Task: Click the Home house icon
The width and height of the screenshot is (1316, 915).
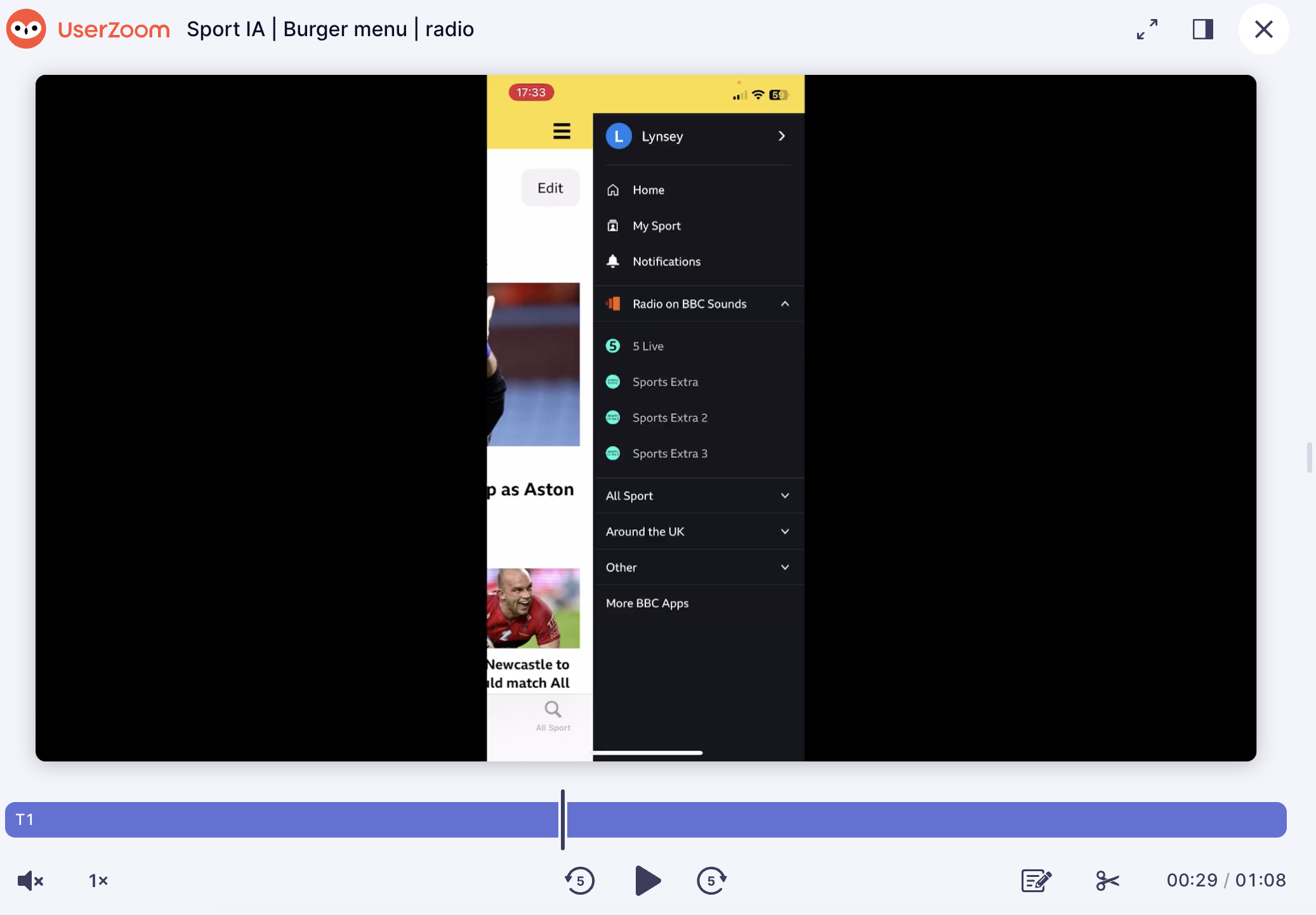Action: pos(613,190)
